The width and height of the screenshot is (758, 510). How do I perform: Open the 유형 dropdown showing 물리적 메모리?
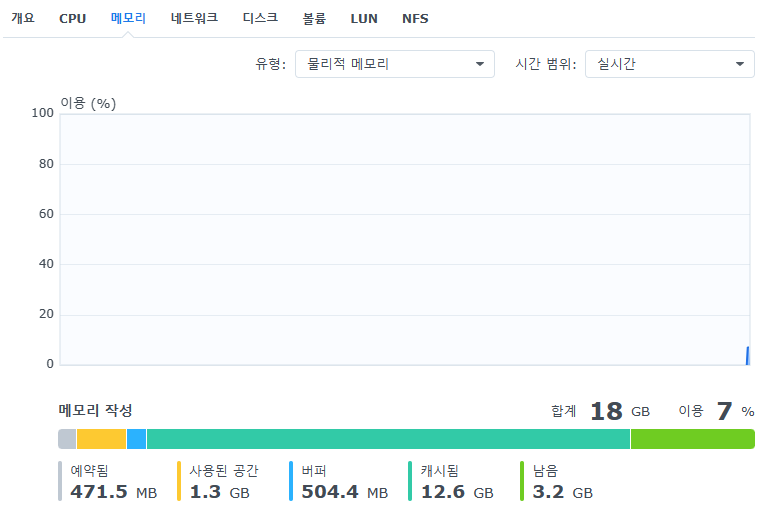395,64
